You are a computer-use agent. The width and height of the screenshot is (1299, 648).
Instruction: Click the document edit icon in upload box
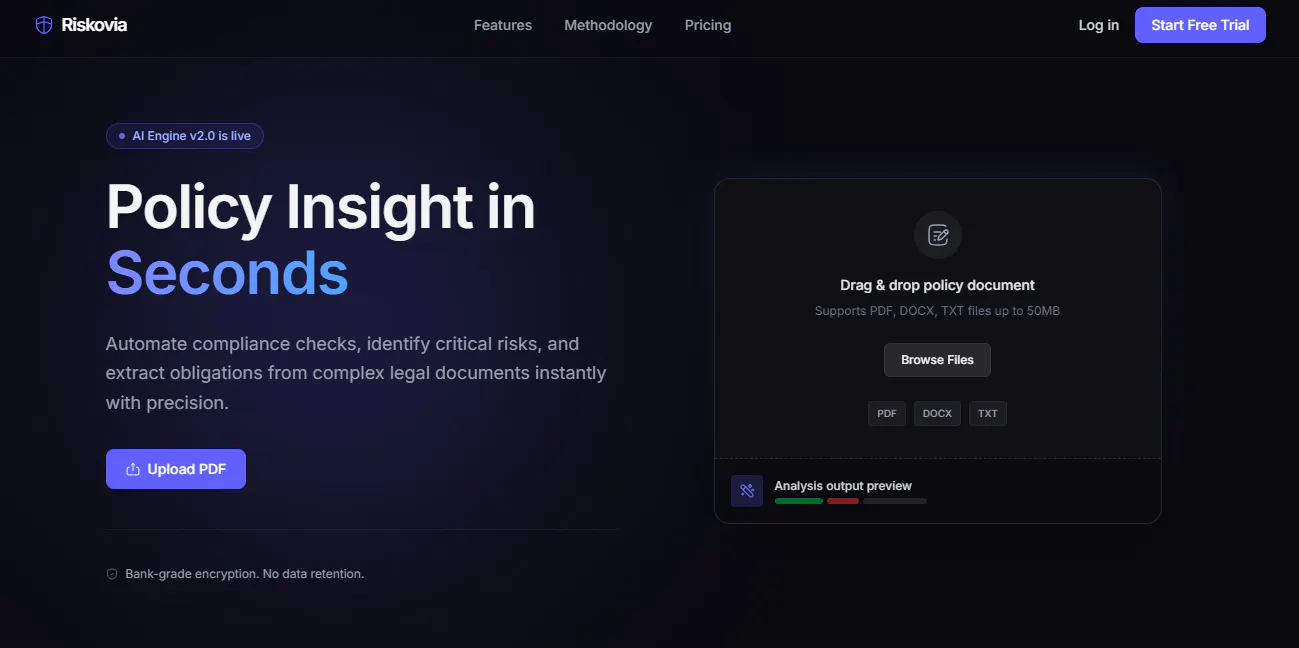[938, 235]
